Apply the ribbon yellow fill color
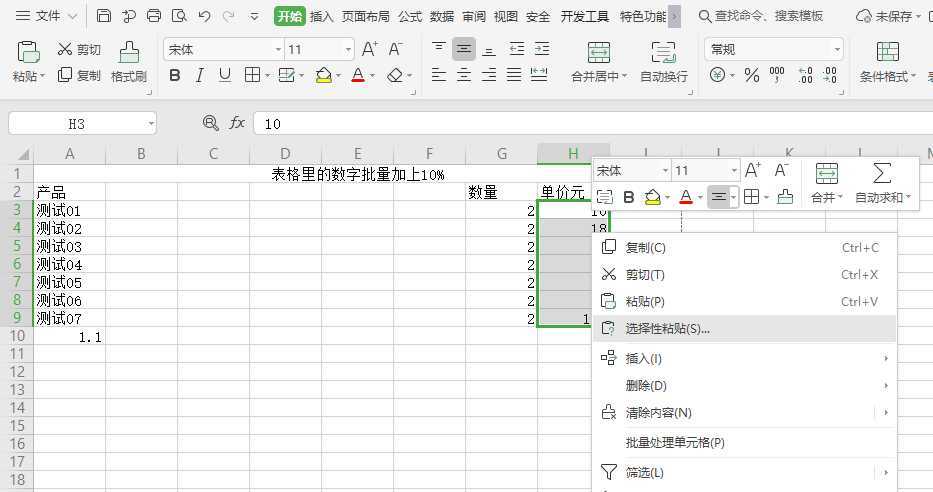The width and height of the screenshot is (933, 492). point(324,76)
